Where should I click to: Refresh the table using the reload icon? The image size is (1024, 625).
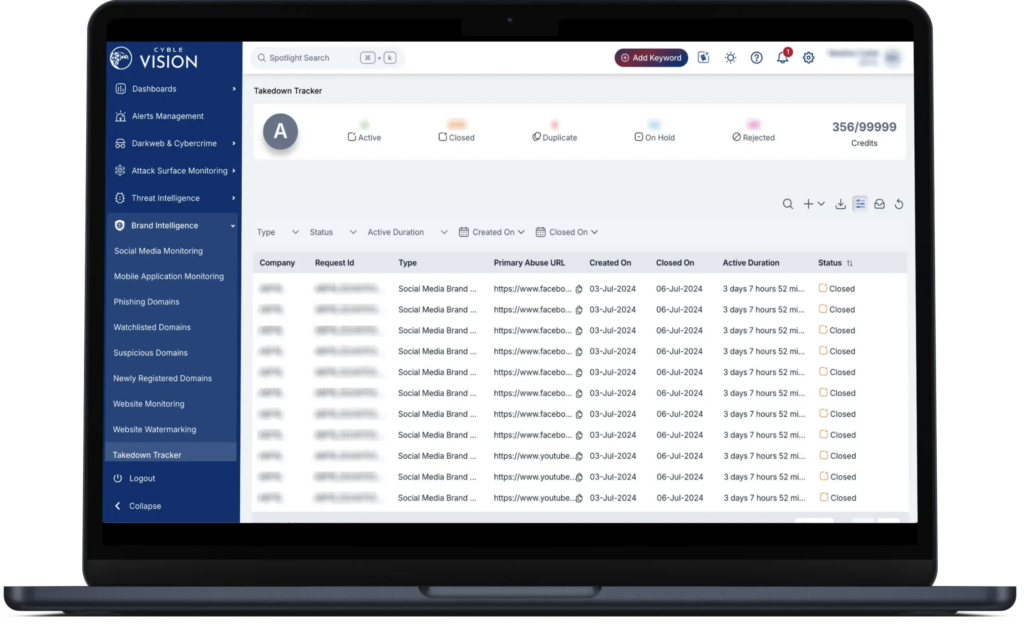tap(899, 203)
